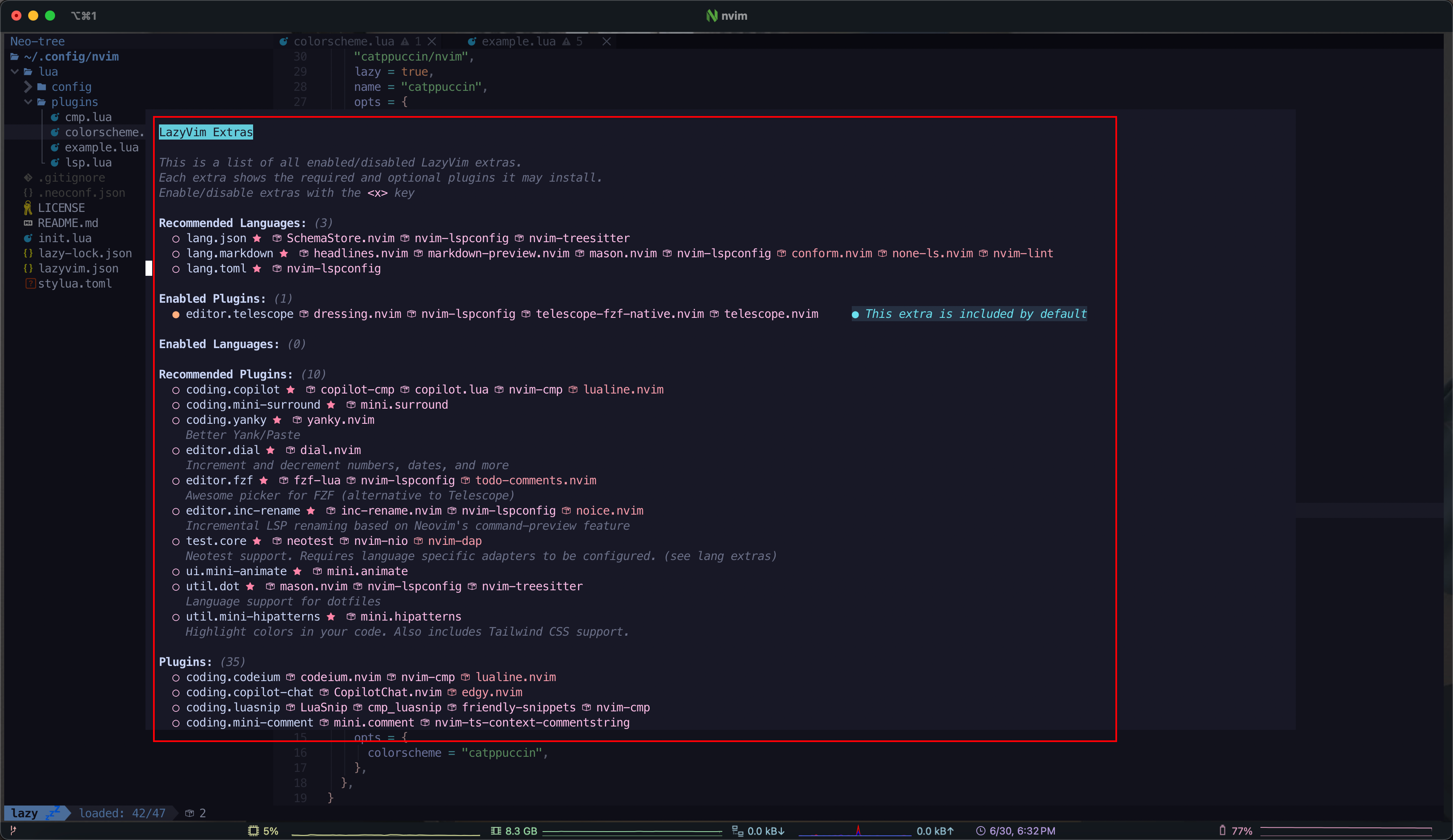The image size is (1453, 840).
Task: Enable the util.dot extra circle
Action: (x=176, y=587)
